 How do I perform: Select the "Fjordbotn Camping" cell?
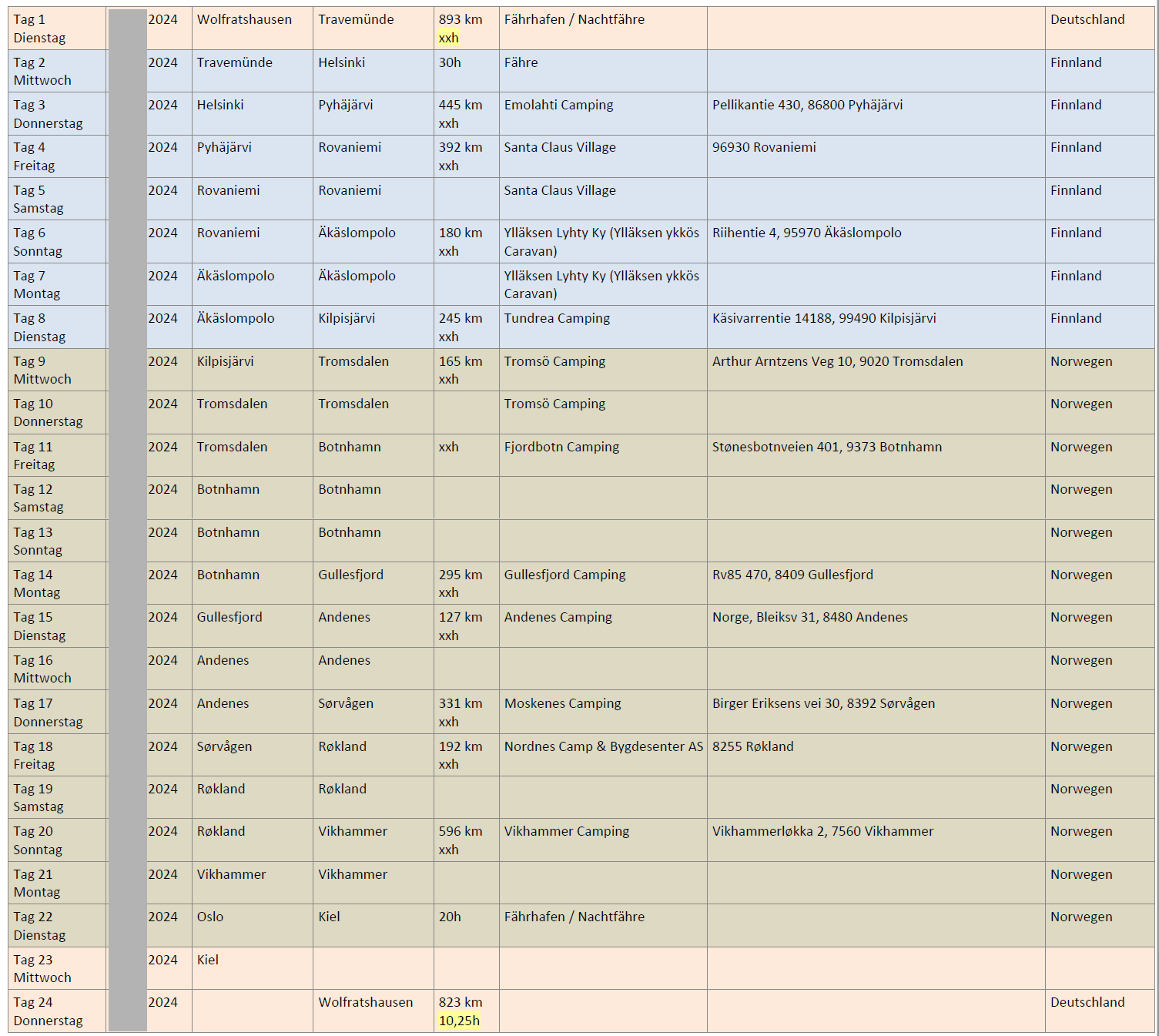click(561, 448)
